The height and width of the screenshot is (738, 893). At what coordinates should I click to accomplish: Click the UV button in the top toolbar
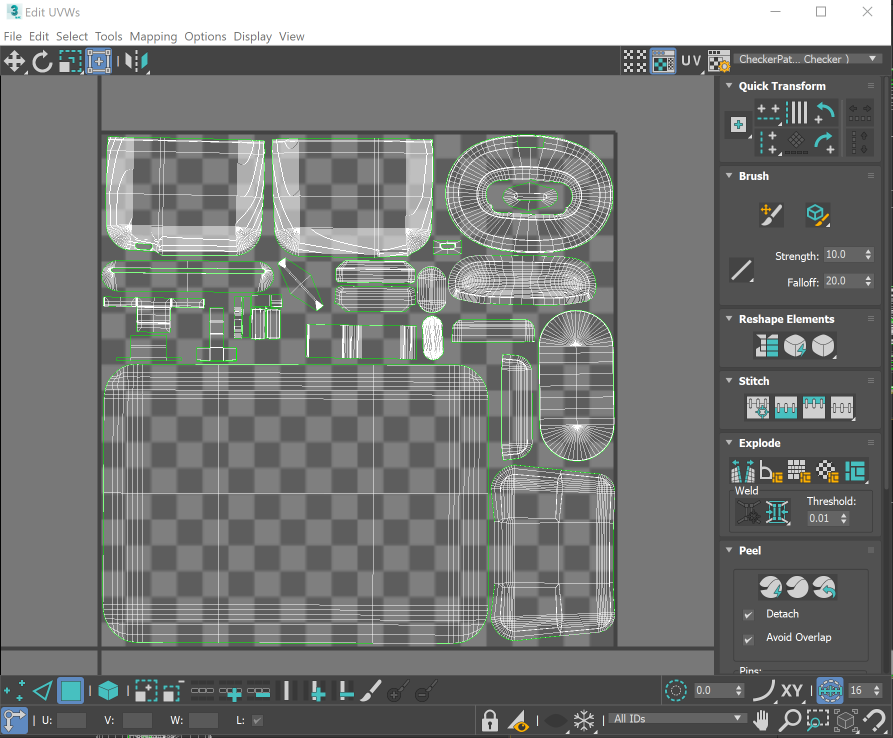coord(691,61)
